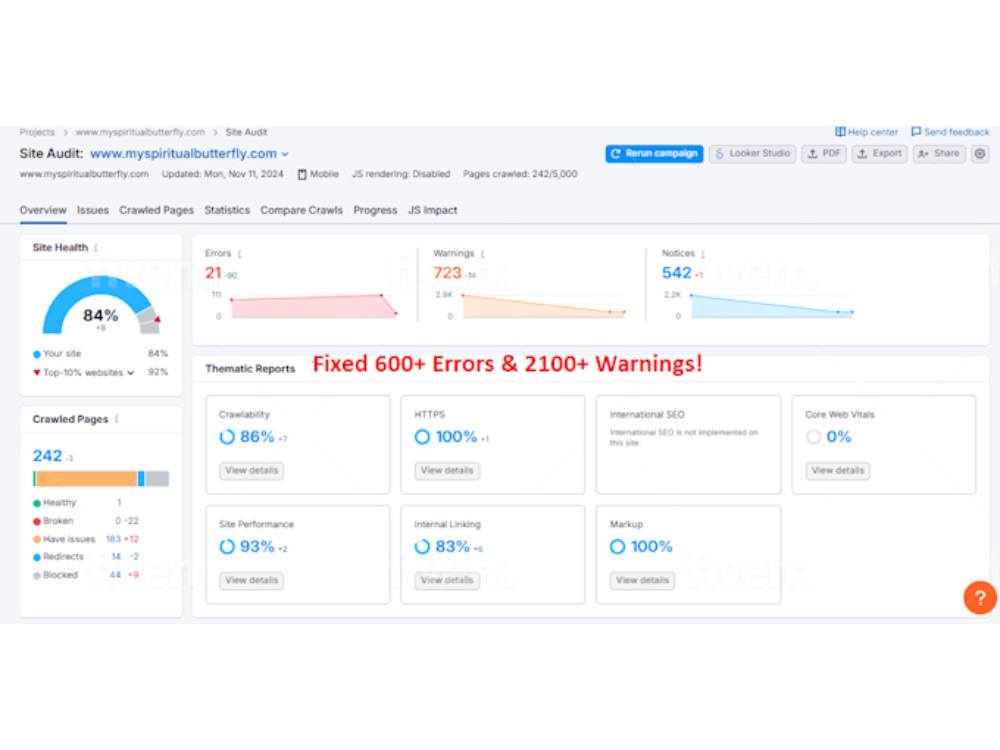Expand the site domain dropdown arrow
This screenshot has height=750, width=1000.
coord(285,154)
